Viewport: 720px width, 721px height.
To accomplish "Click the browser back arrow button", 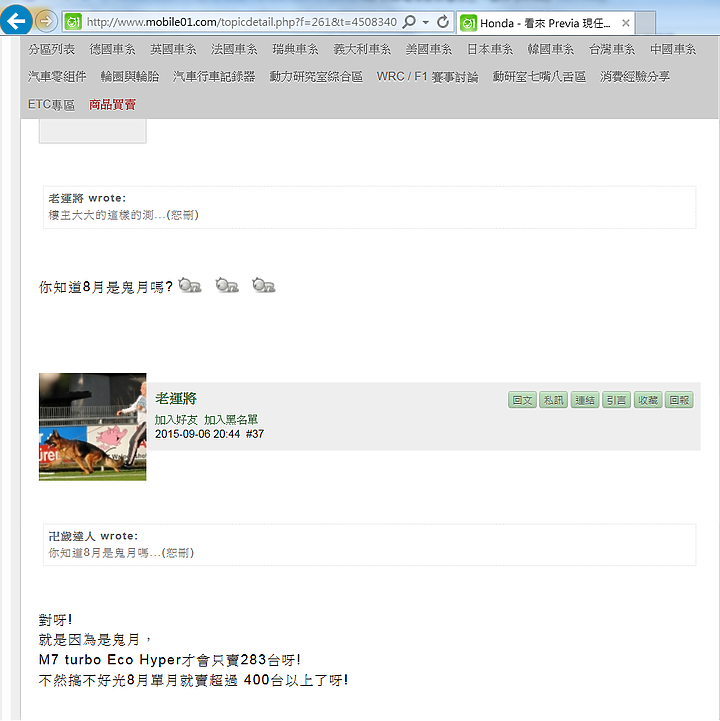I will click(16, 20).
